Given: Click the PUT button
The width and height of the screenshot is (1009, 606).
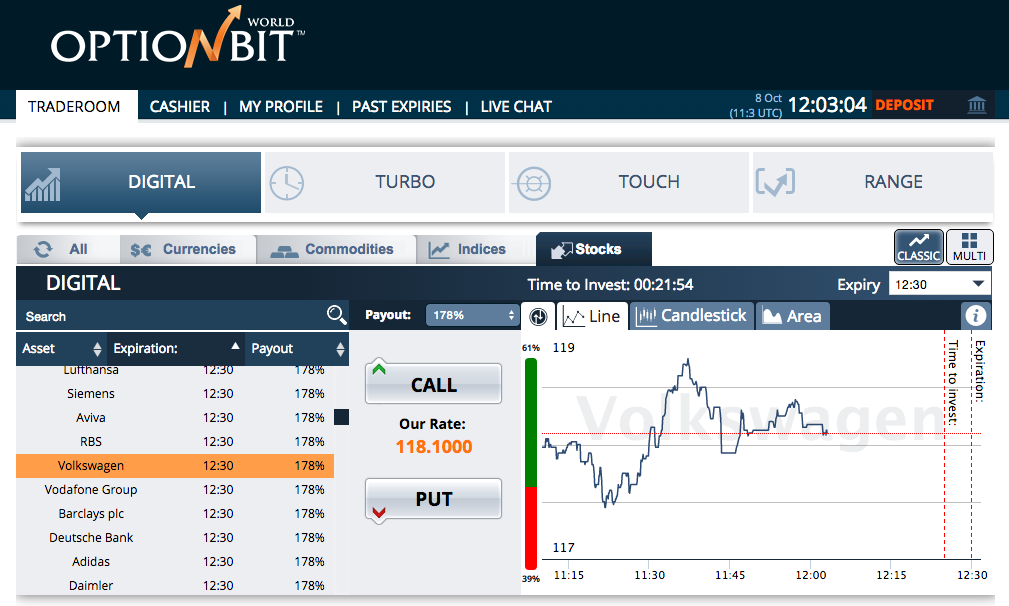Looking at the screenshot, I should (x=433, y=499).
